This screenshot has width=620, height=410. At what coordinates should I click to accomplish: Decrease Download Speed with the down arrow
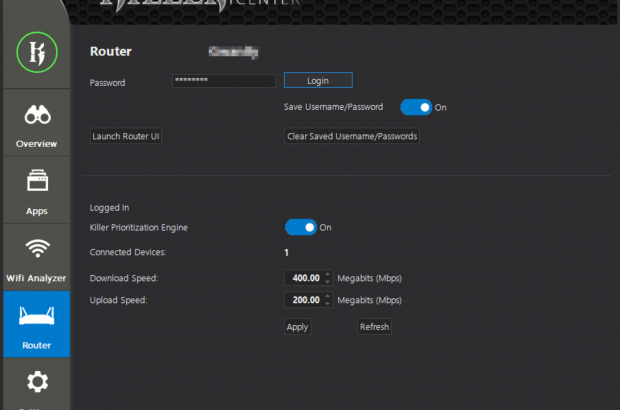pos(327,281)
